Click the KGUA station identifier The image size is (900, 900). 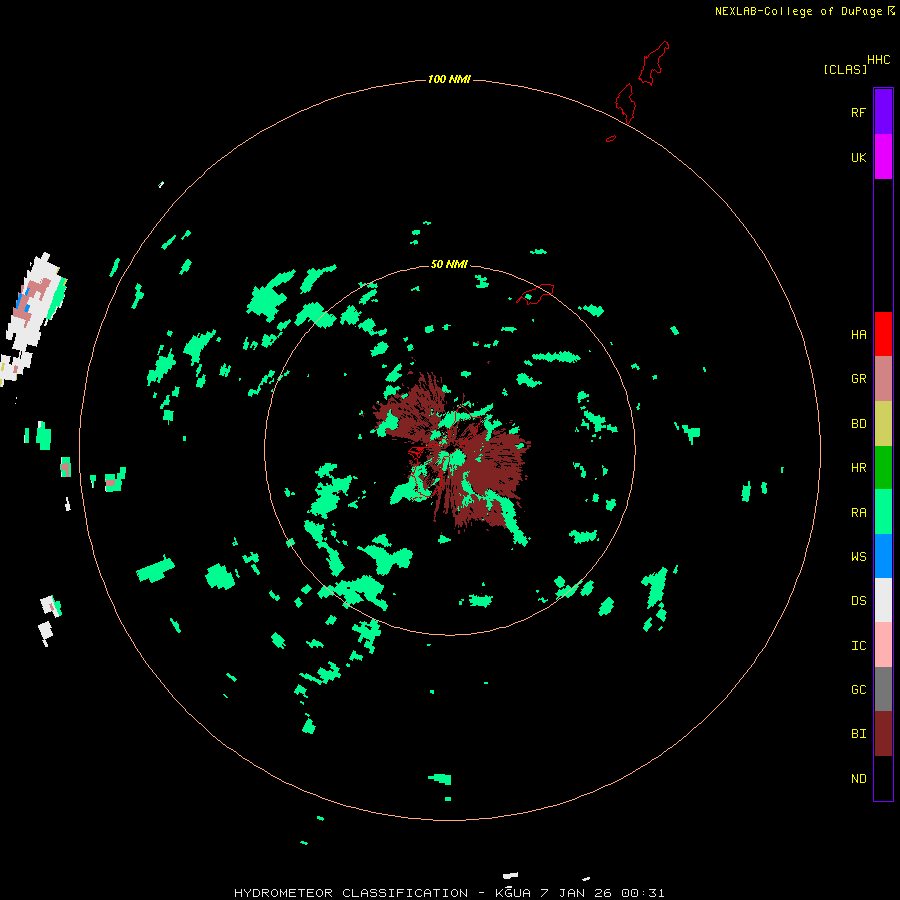point(513,893)
